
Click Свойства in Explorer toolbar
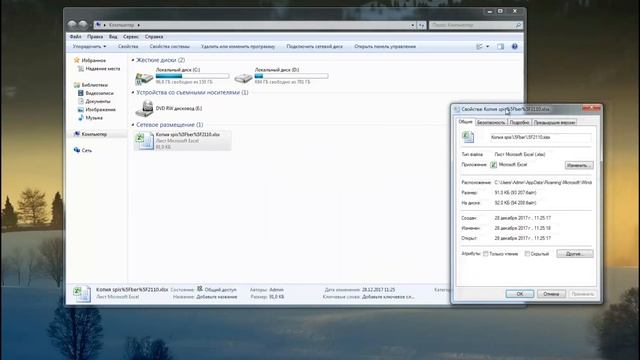pyautogui.click(x=128, y=47)
